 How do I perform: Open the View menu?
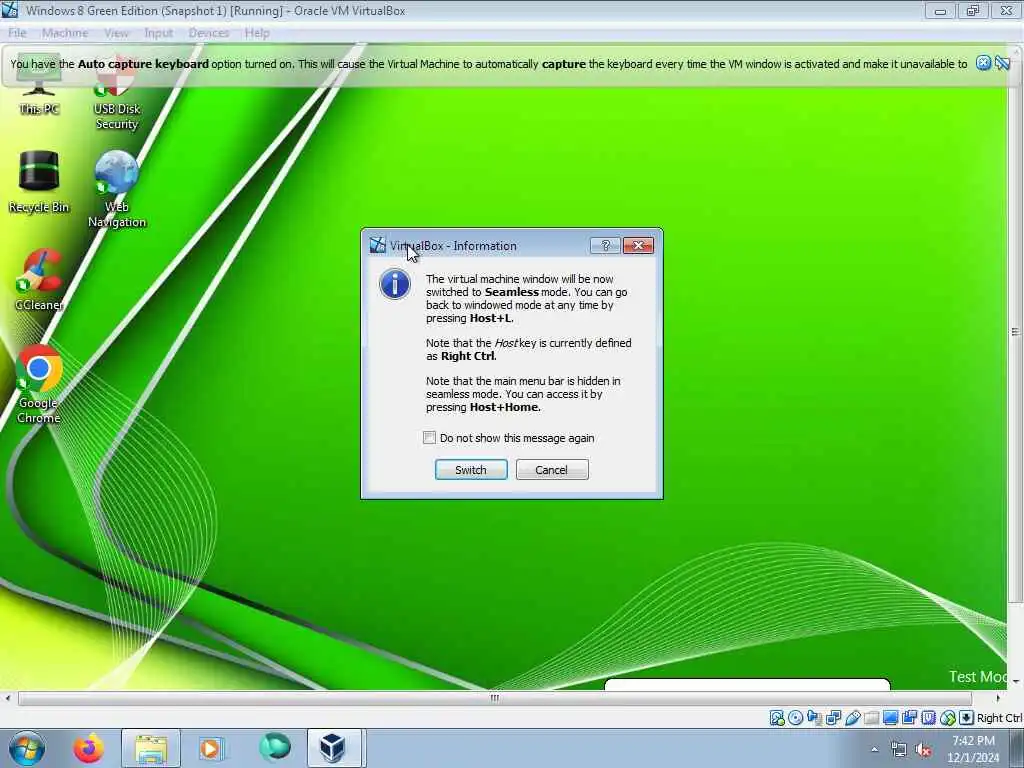[x=116, y=33]
